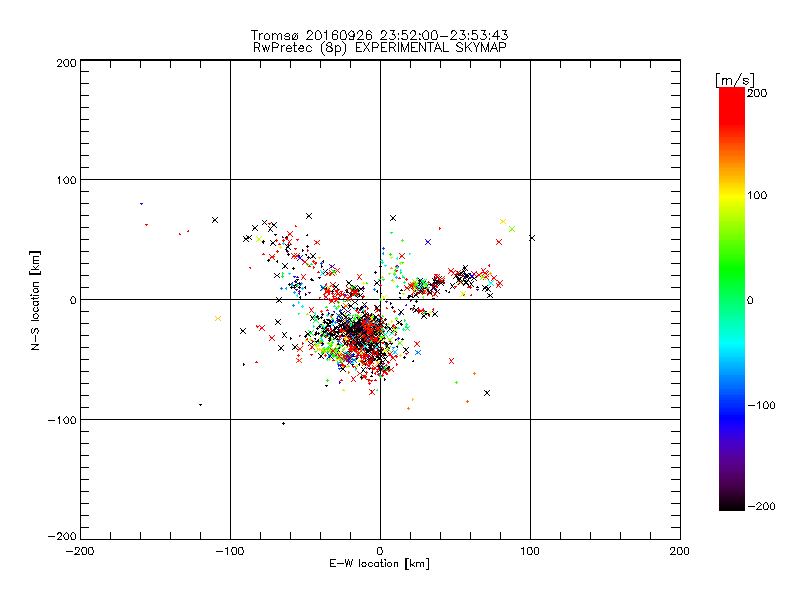The image size is (800, 600).
Task: Click the y-axis tick label '0'
Action: click(x=73, y=300)
